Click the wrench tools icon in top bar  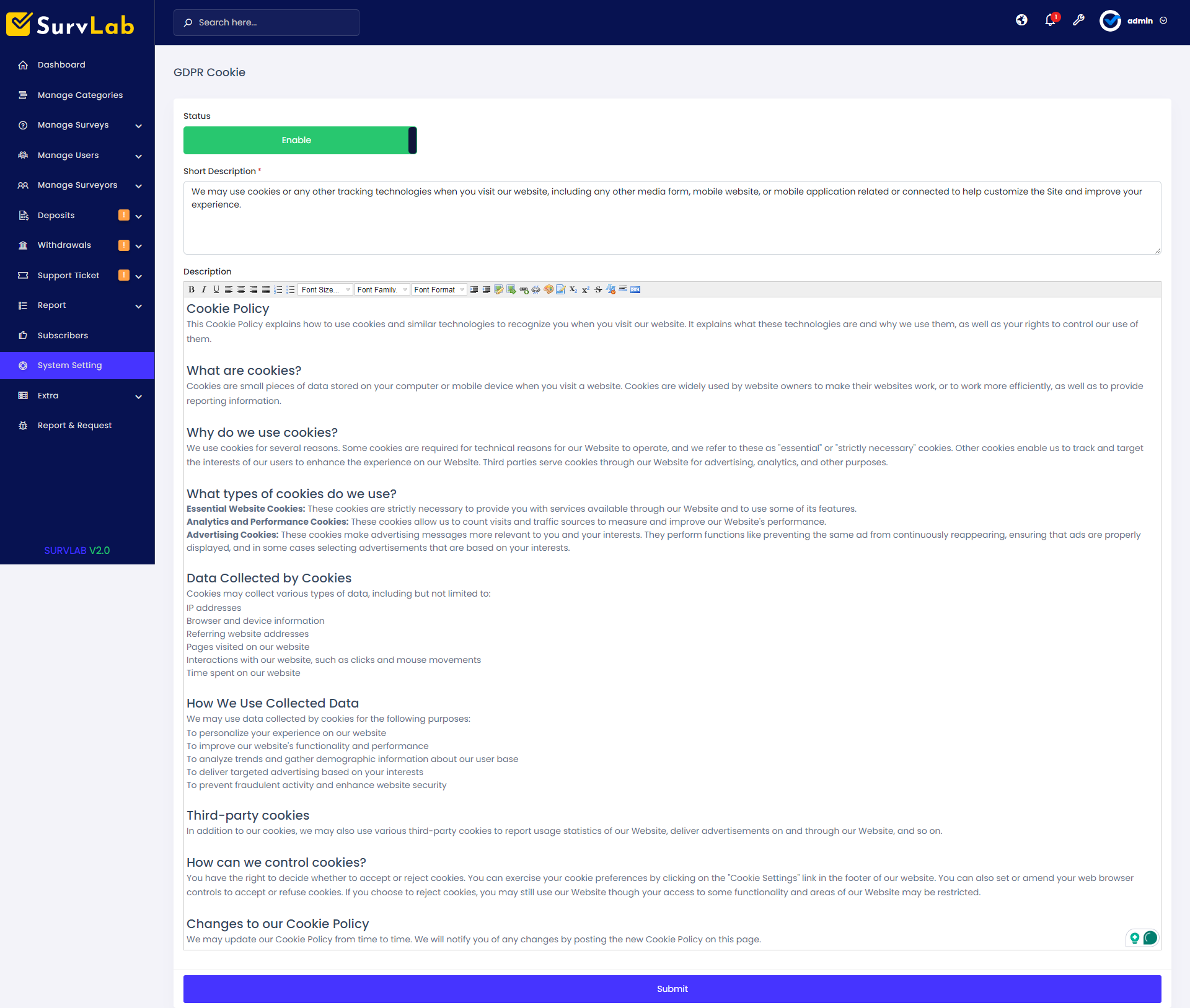pos(1078,20)
